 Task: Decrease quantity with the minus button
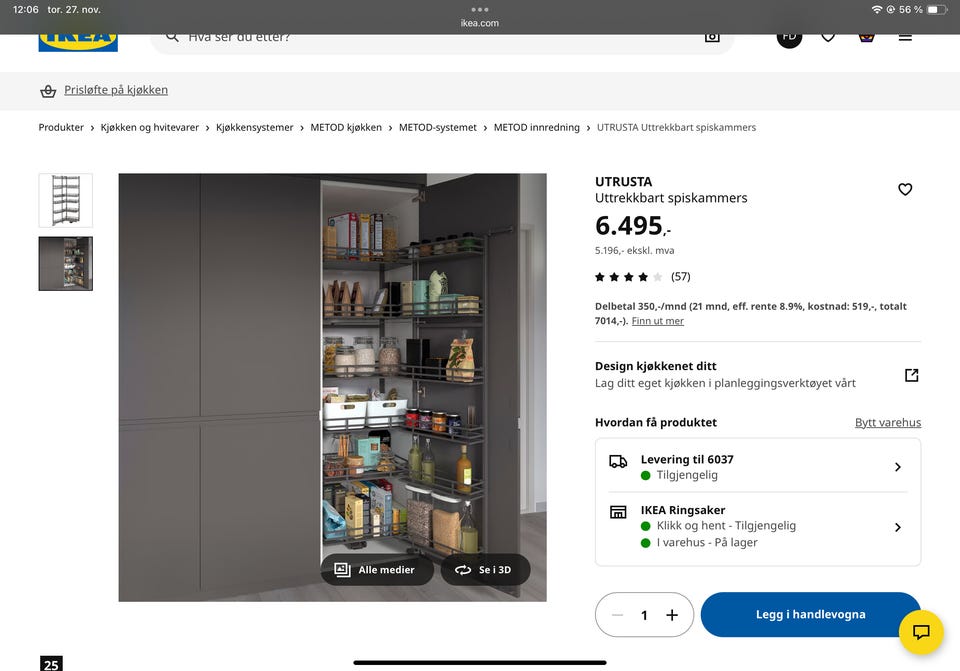(x=617, y=615)
